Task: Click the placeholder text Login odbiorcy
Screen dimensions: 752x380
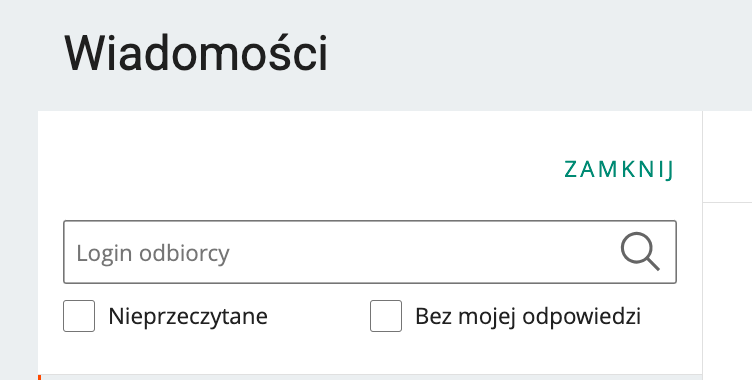Action: pyautogui.click(x=153, y=253)
